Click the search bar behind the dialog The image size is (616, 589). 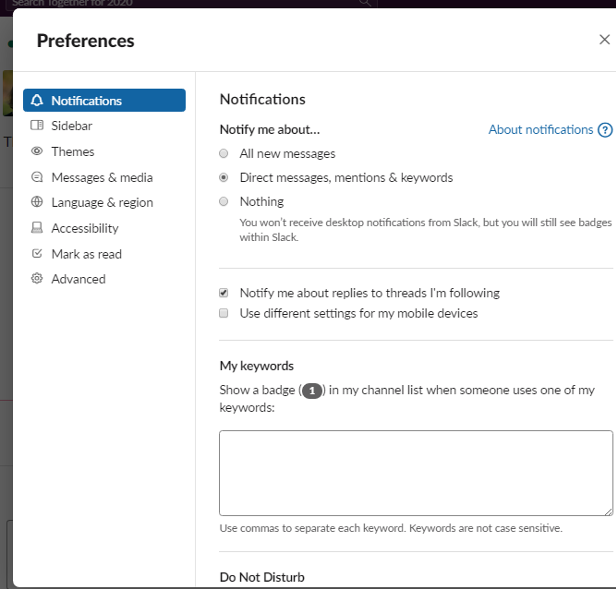pos(191,3)
